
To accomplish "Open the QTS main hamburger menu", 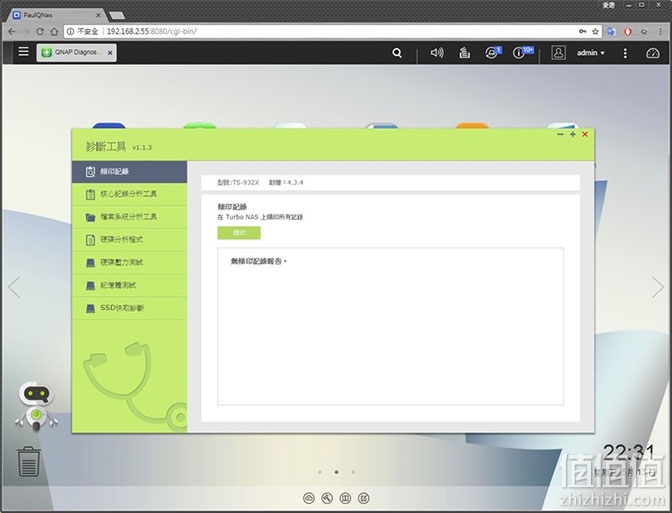I will pyautogui.click(x=24, y=52).
